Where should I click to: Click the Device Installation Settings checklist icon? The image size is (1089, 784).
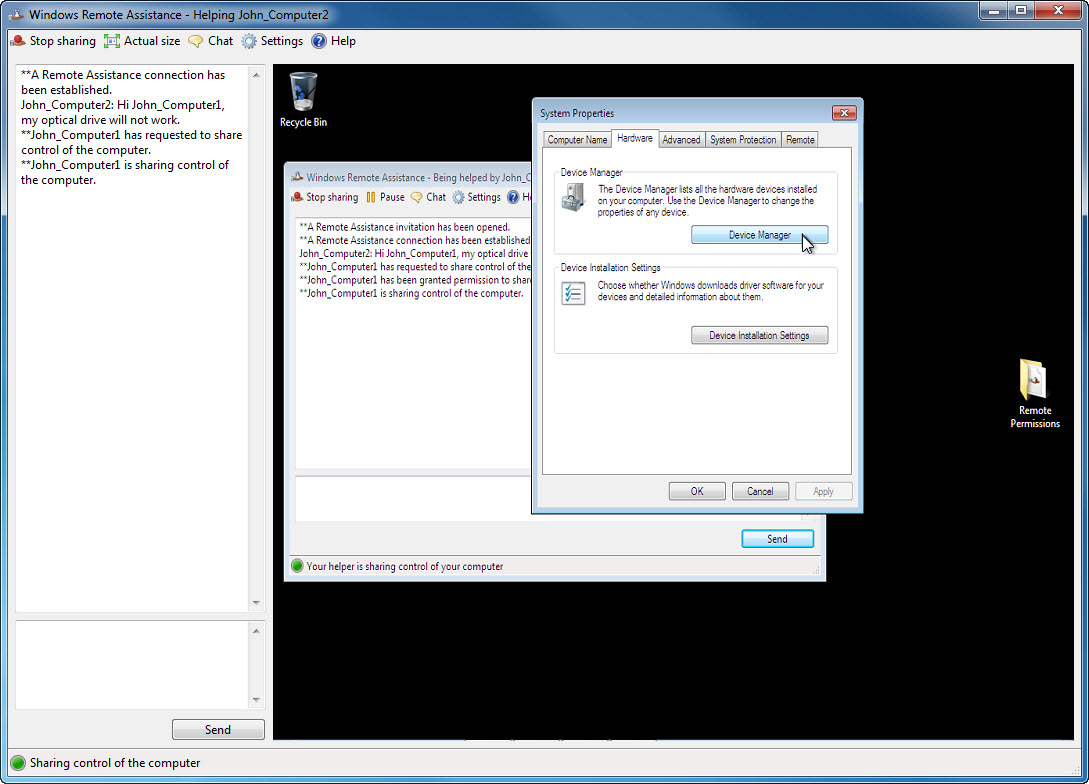pyautogui.click(x=573, y=293)
